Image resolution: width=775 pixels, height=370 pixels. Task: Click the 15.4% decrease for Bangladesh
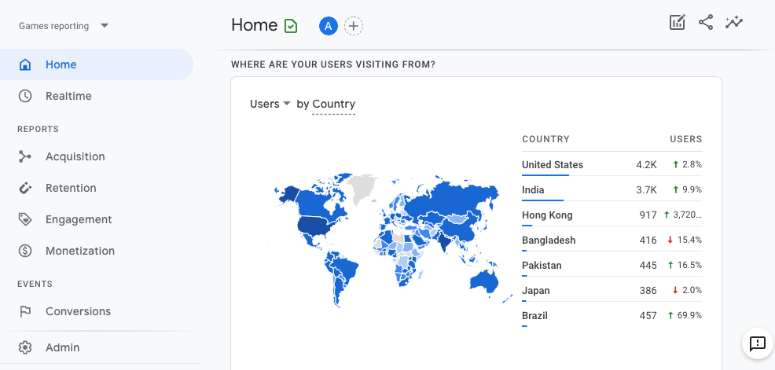click(685, 240)
